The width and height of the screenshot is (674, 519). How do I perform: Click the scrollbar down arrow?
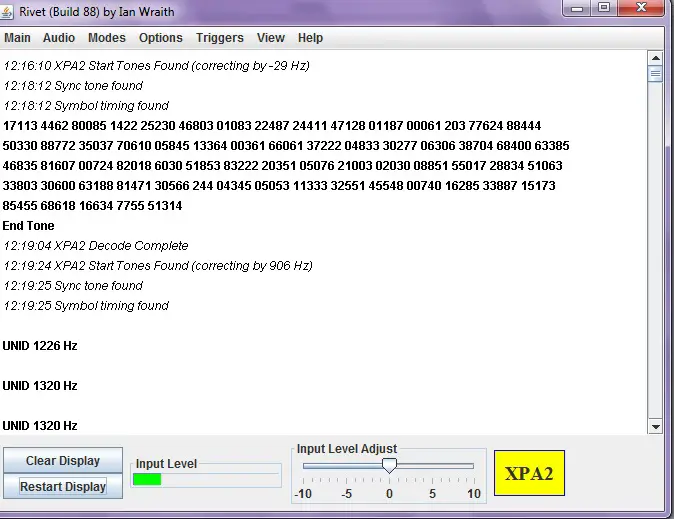point(656,427)
